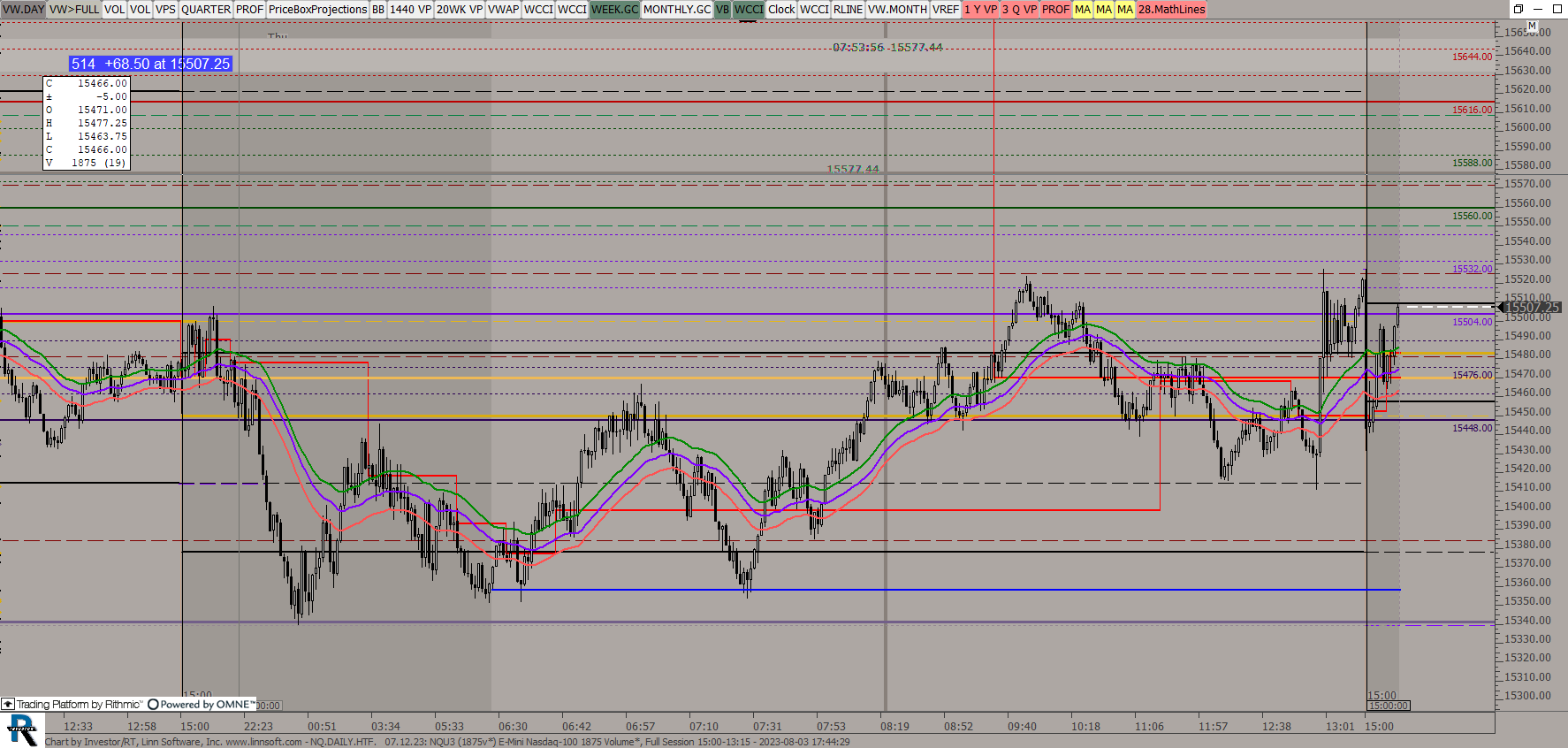Click the pink 3 Q VP button
This screenshot has width=1568, height=748.
(x=1019, y=9)
